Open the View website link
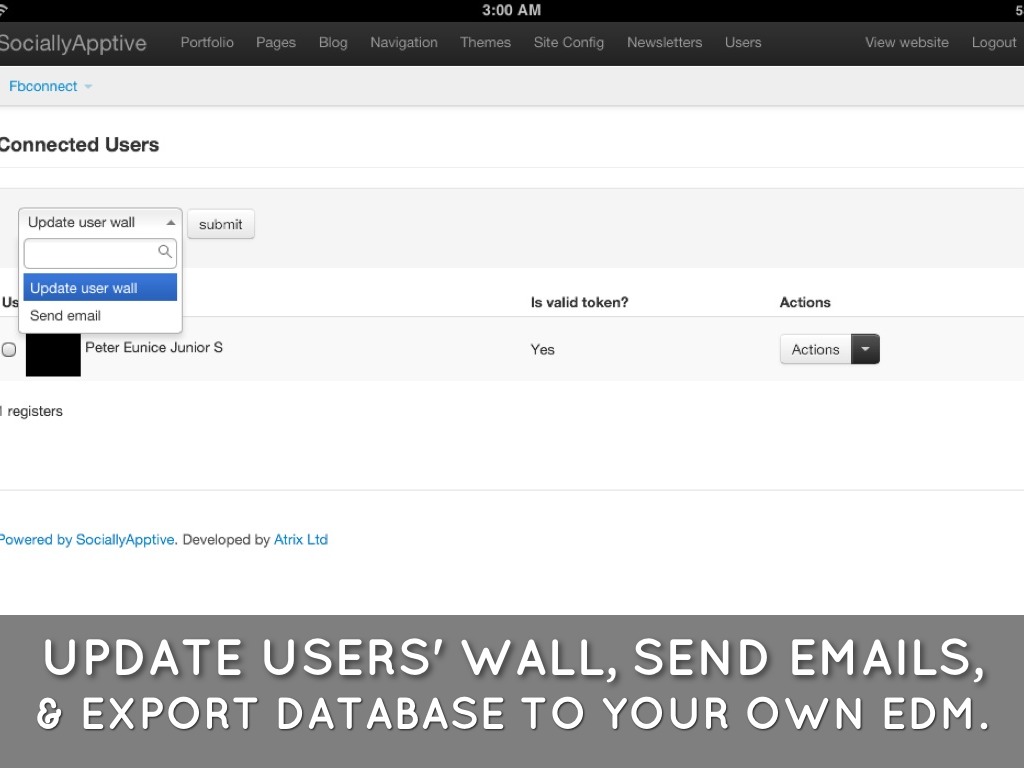1024x768 pixels. (x=906, y=43)
